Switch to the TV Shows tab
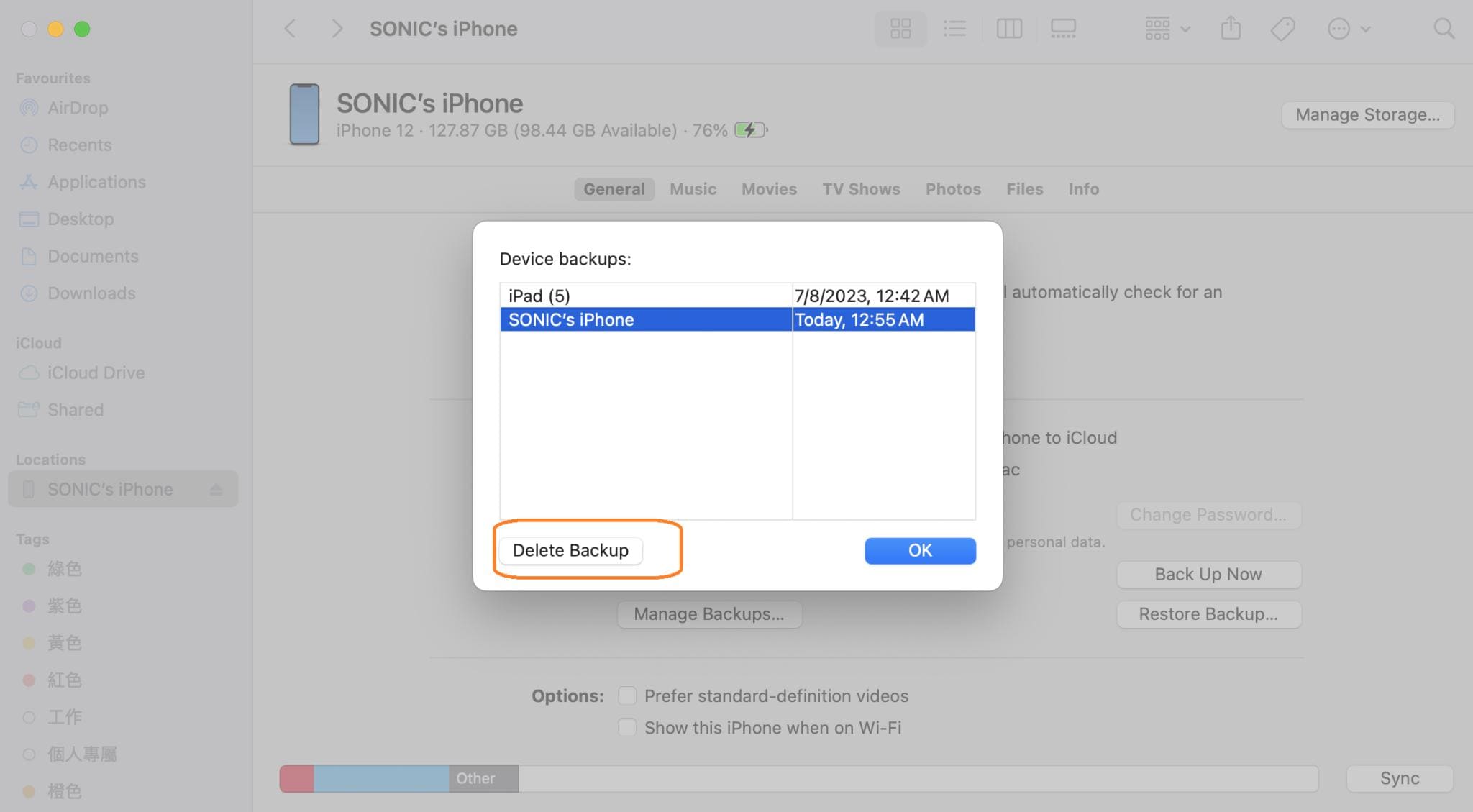This screenshot has height=812, width=1473. pyautogui.click(x=861, y=189)
